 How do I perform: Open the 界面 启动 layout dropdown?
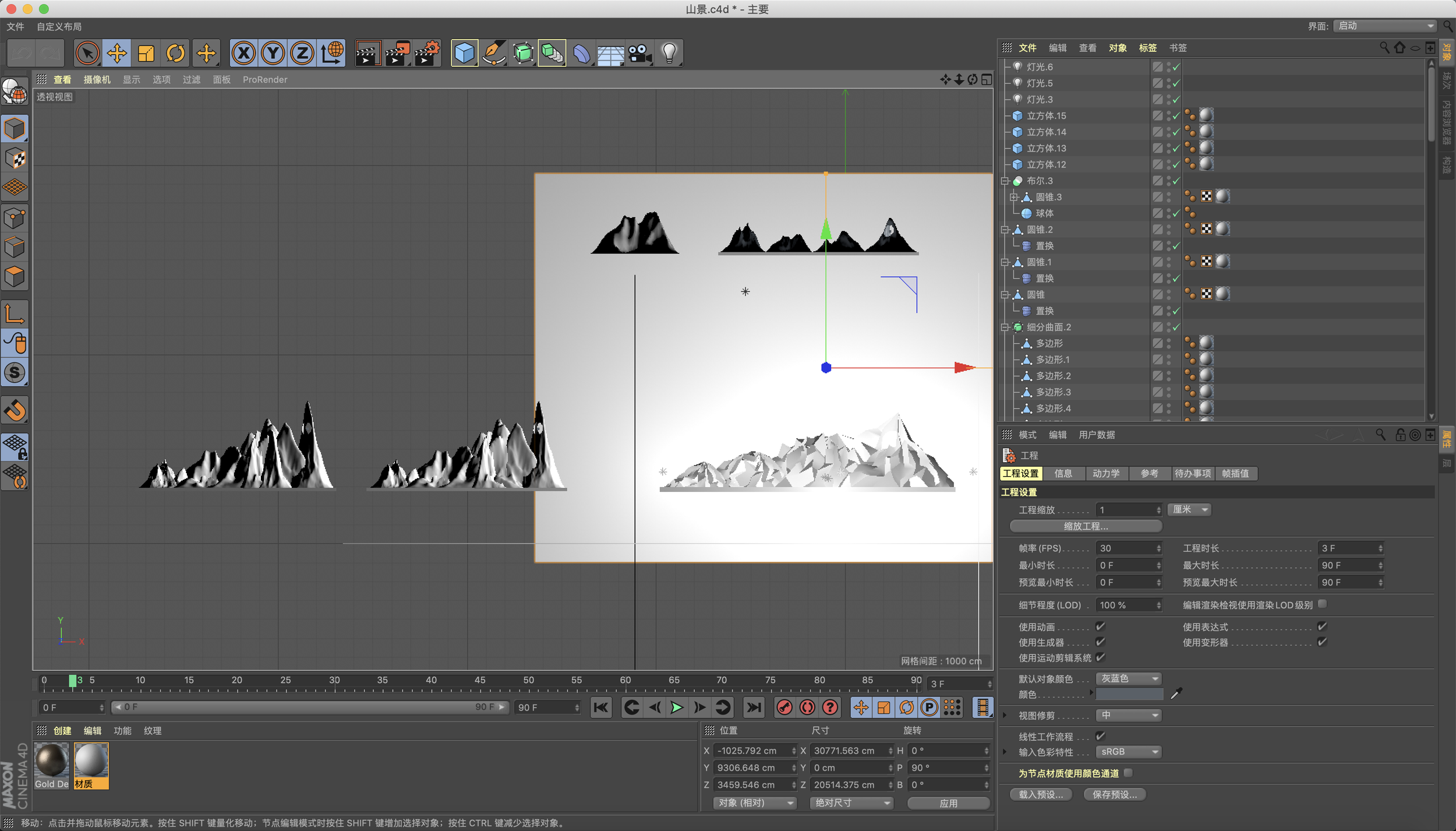tap(1385, 26)
